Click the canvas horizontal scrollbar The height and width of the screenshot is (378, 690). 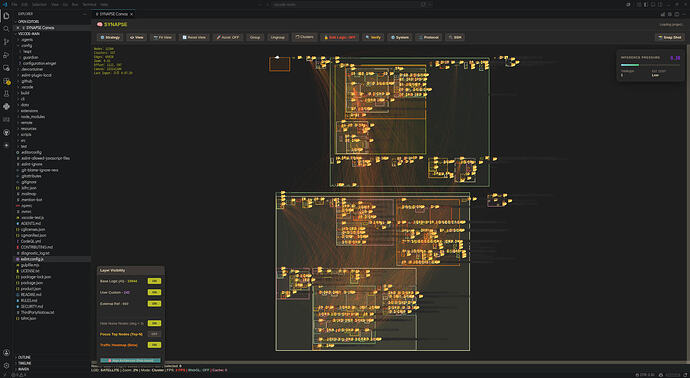(x=390, y=363)
